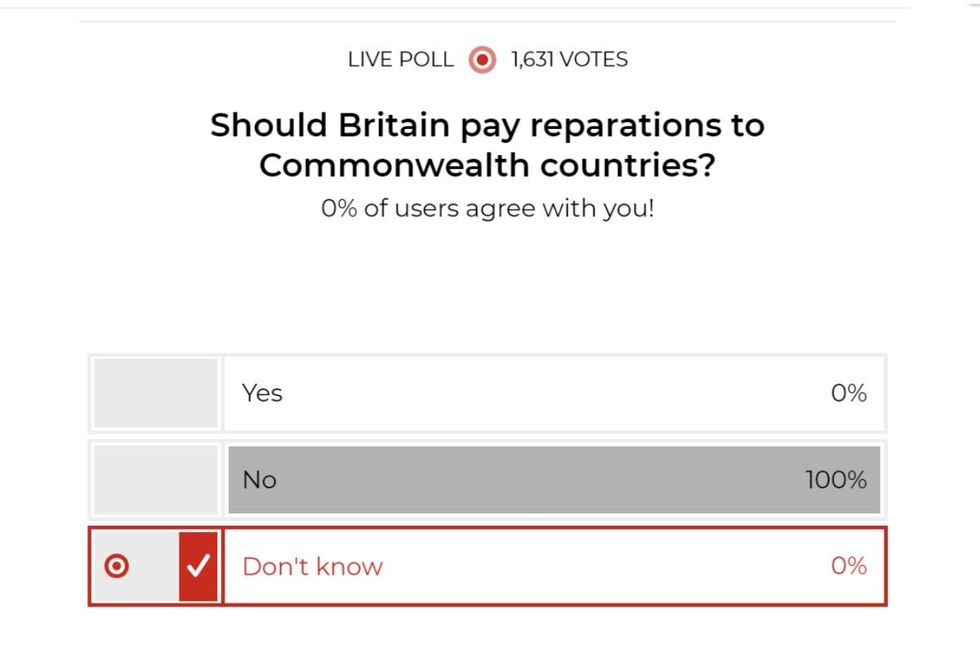The image size is (980, 653).
Task: Click the heading line 'Should Britain pay reparations to'
Action: [487, 126]
